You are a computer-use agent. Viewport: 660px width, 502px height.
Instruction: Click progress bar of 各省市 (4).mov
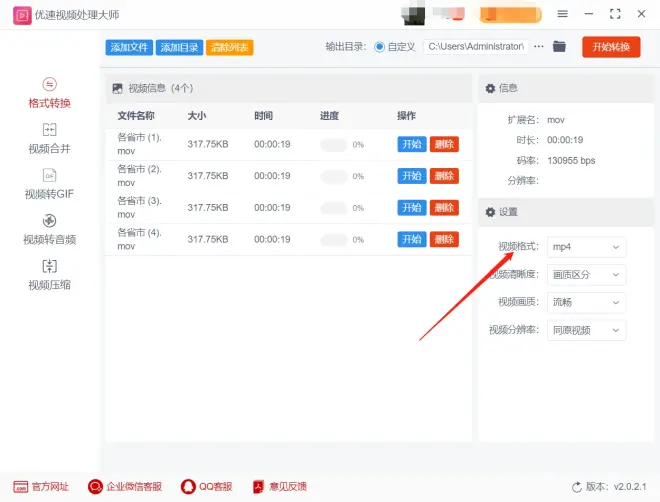tap(334, 240)
